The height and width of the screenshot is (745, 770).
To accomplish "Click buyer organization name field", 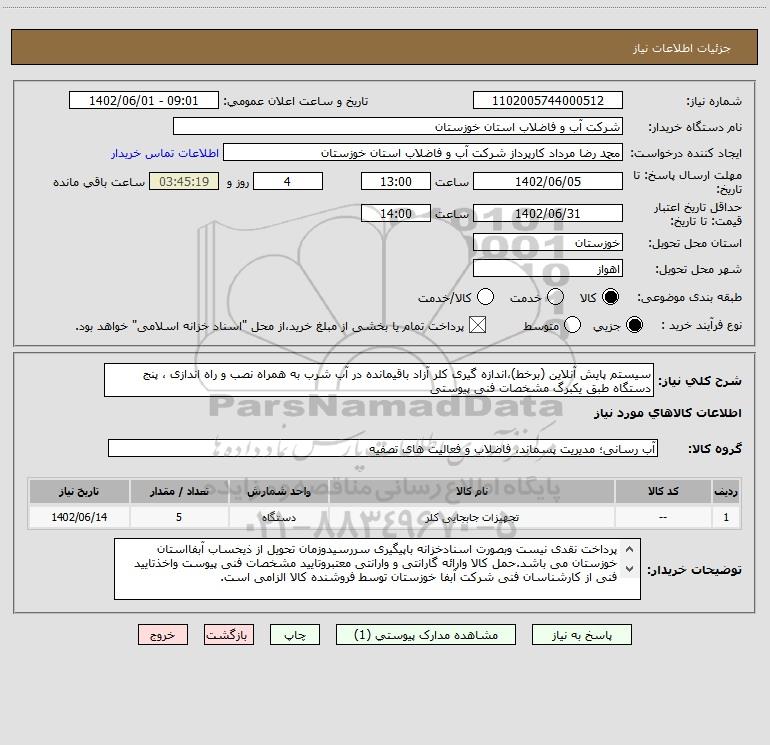I will point(398,127).
